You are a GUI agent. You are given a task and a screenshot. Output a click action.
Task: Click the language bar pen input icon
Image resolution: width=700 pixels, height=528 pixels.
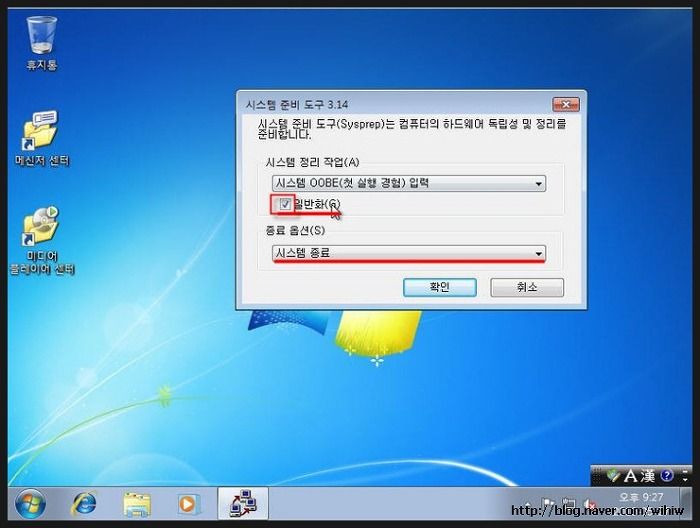[613, 476]
